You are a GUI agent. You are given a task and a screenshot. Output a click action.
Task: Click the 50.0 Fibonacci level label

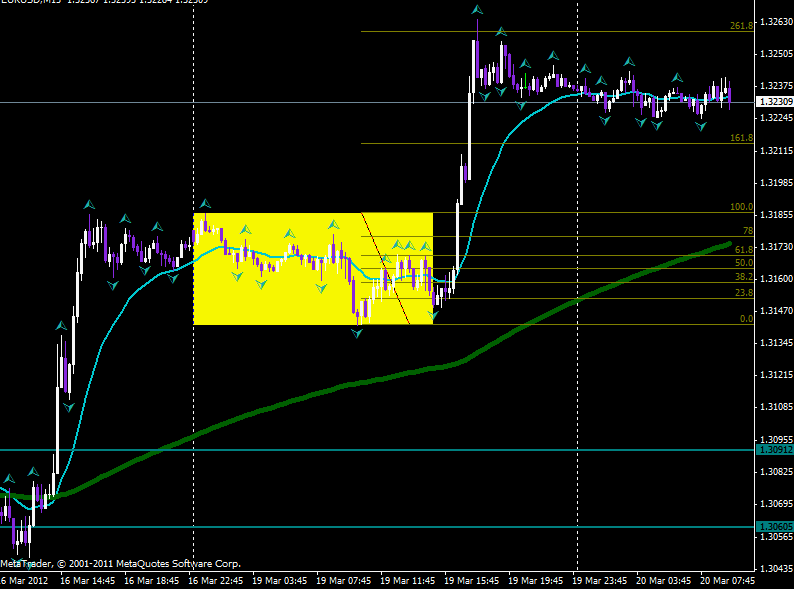(744, 263)
